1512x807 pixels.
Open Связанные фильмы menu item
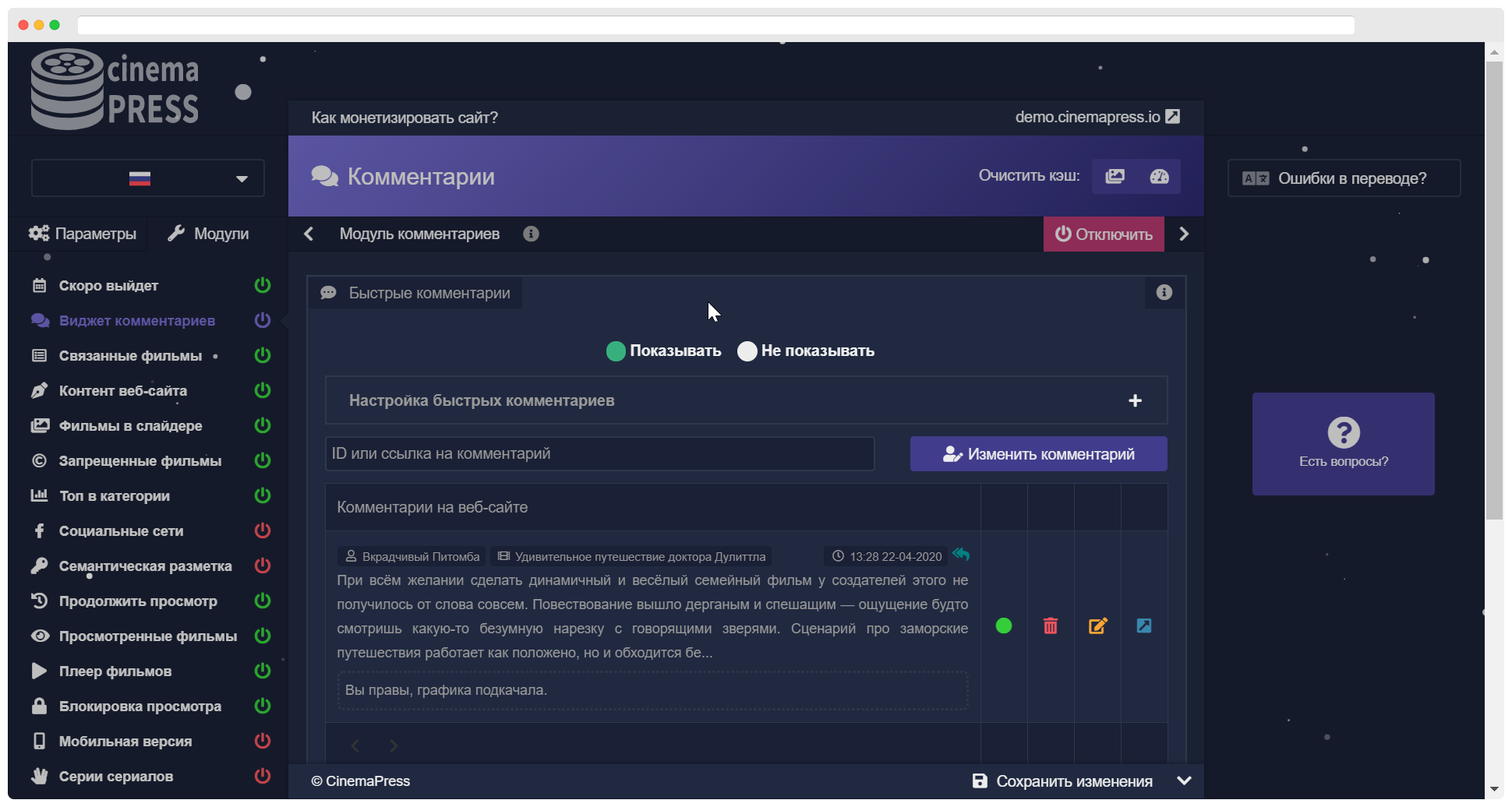coord(130,355)
